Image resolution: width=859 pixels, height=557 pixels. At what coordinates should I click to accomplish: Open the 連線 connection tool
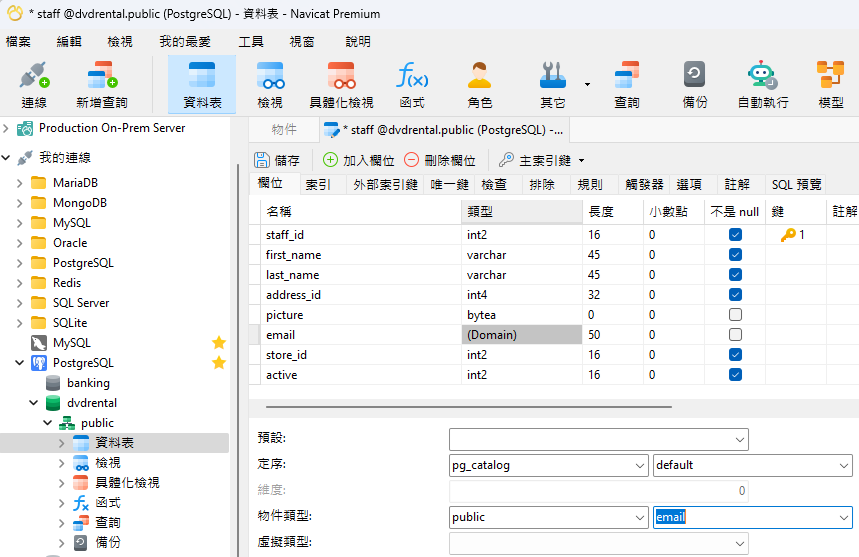(x=34, y=85)
